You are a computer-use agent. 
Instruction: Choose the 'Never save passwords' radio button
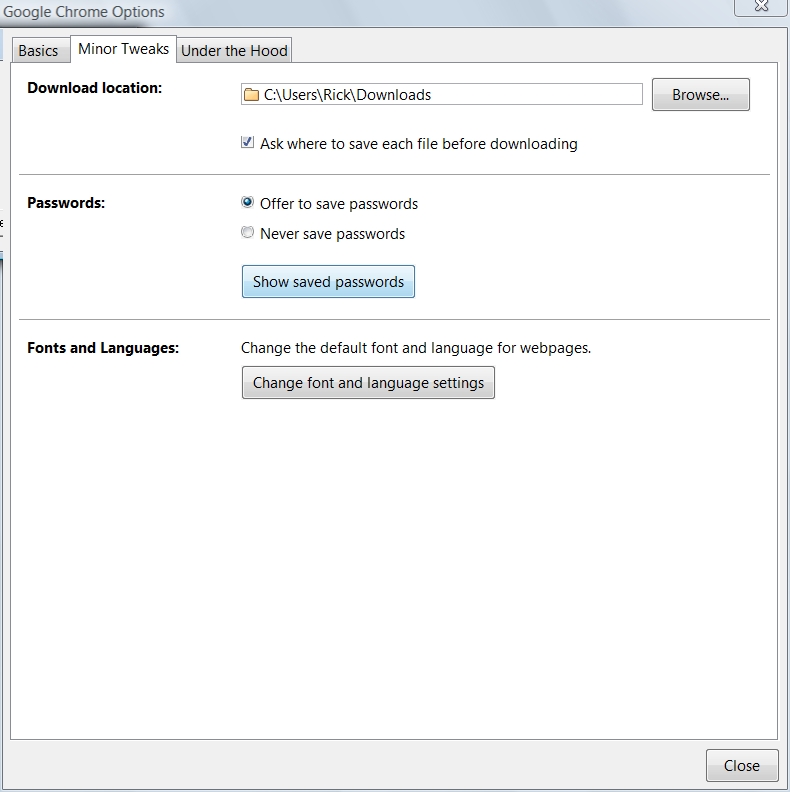[x=248, y=233]
